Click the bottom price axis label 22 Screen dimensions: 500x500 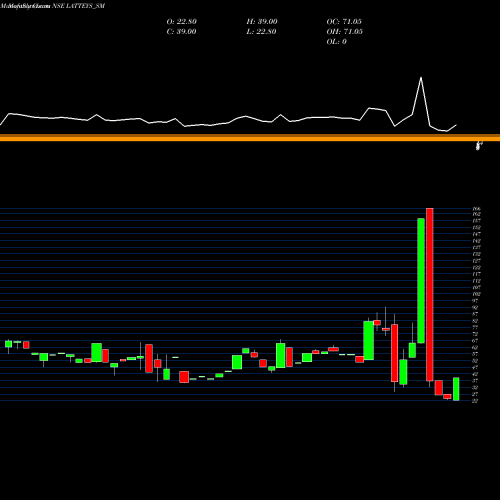pos(475,401)
